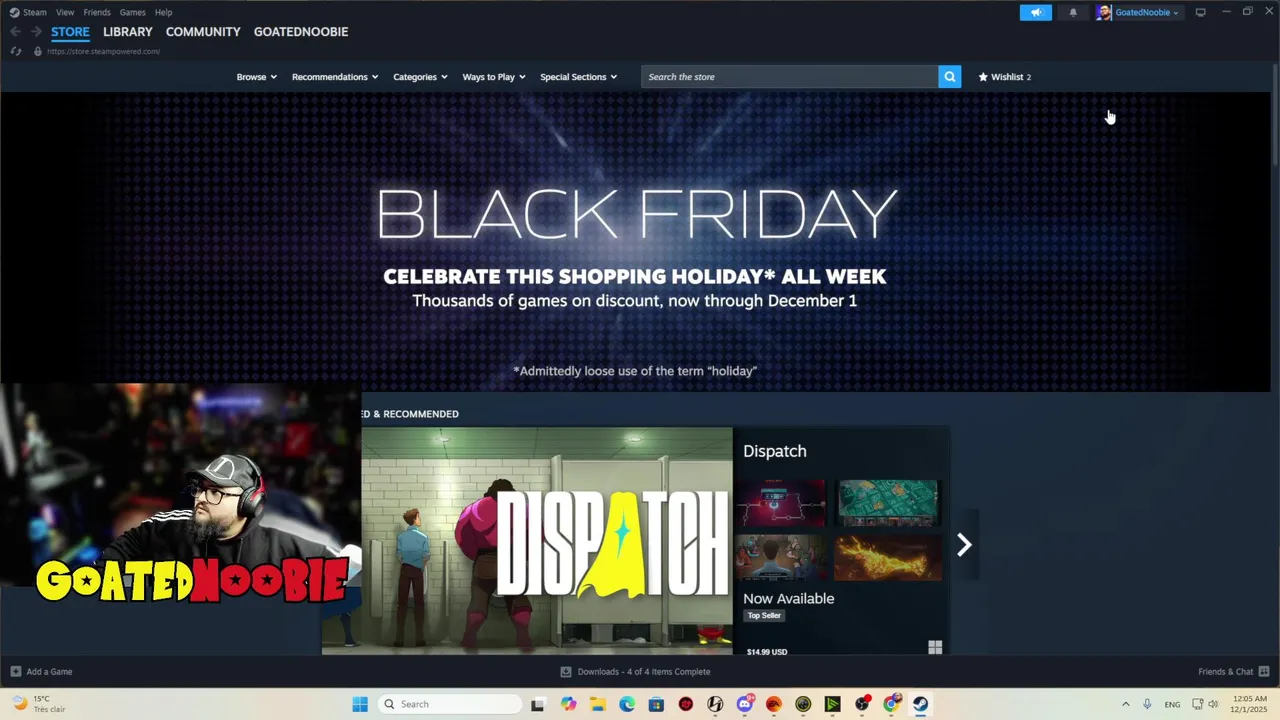Open Friends & Chat icon
The height and width of the screenshot is (720, 1280).
pyautogui.click(x=1264, y=671)
